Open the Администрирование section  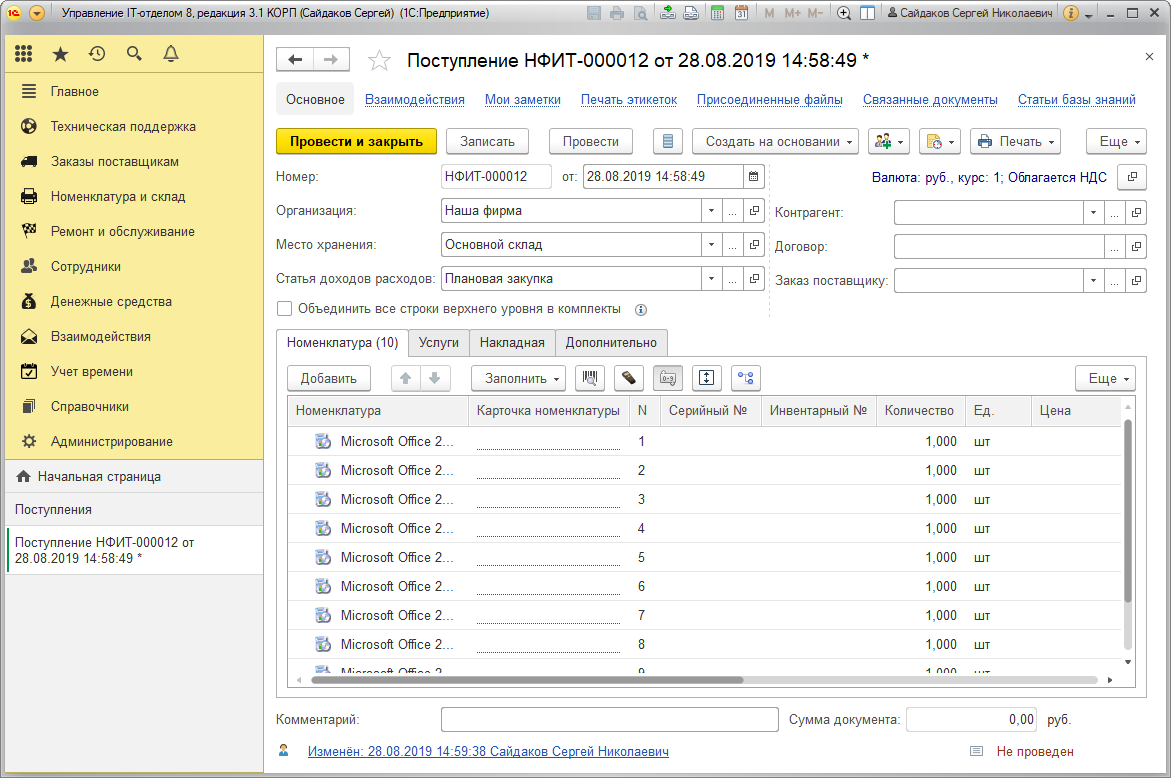(111, 442)
